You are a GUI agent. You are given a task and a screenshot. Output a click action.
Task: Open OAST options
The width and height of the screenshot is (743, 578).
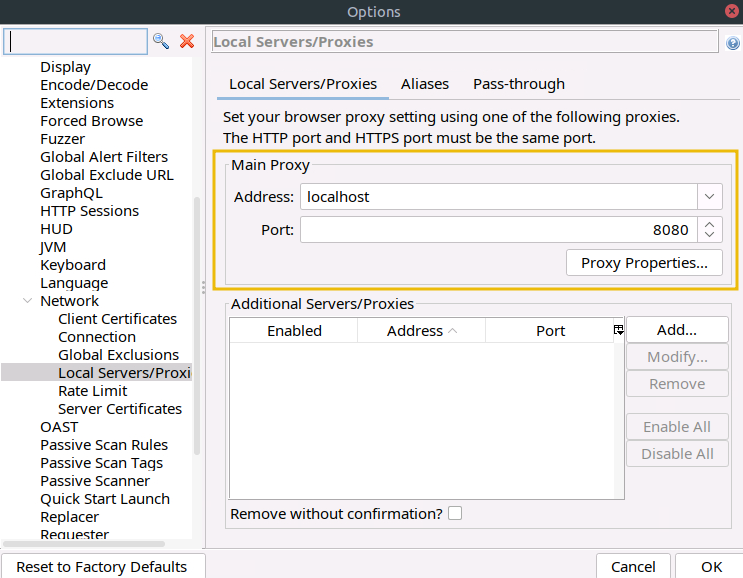pos(59,427)
